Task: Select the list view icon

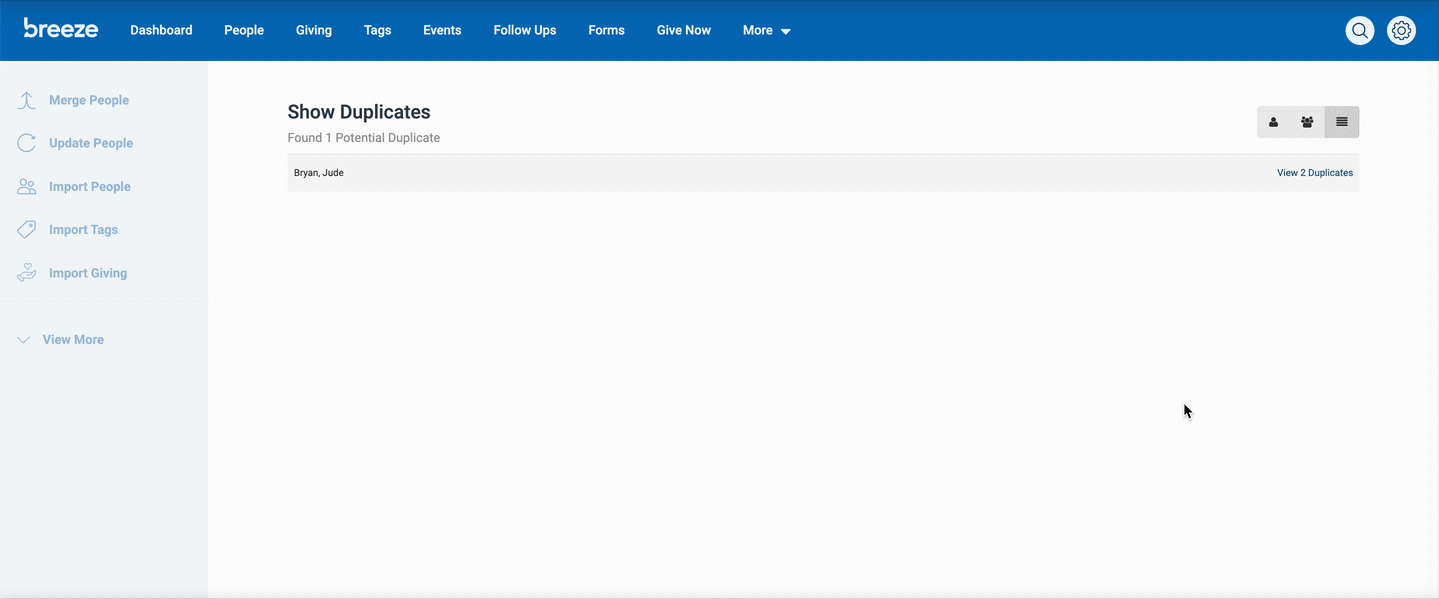Action: coord(1342,122)
